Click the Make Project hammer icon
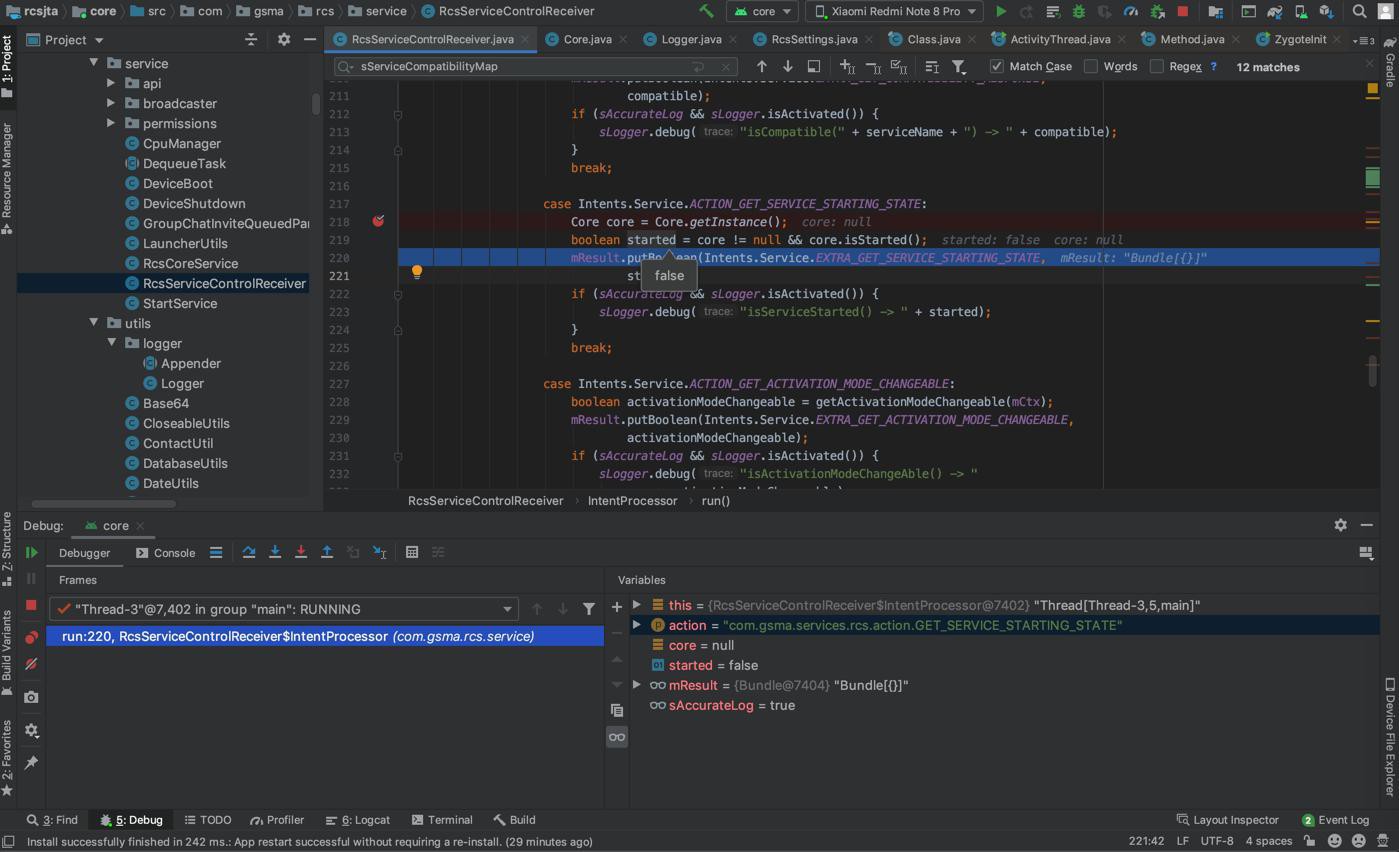 706,12
